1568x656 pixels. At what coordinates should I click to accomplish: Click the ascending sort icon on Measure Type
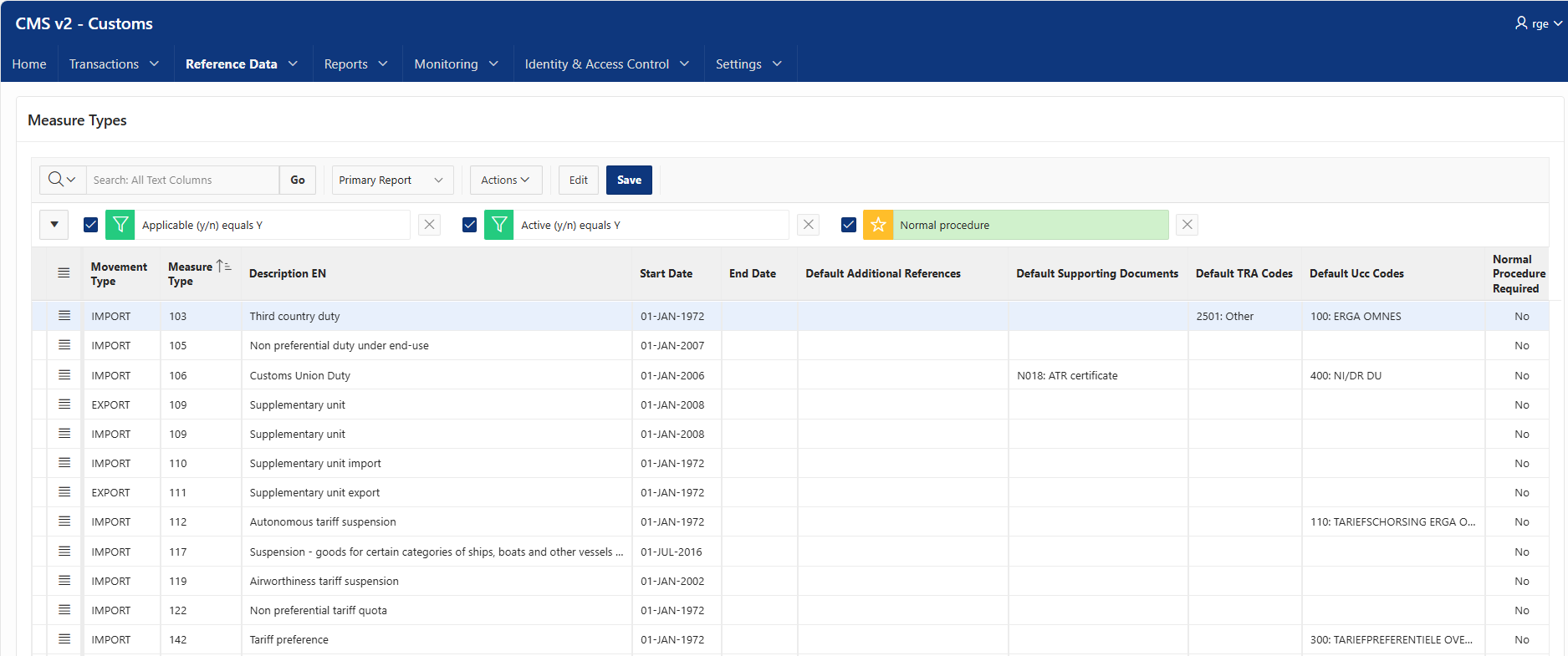[x=223, y=266]
